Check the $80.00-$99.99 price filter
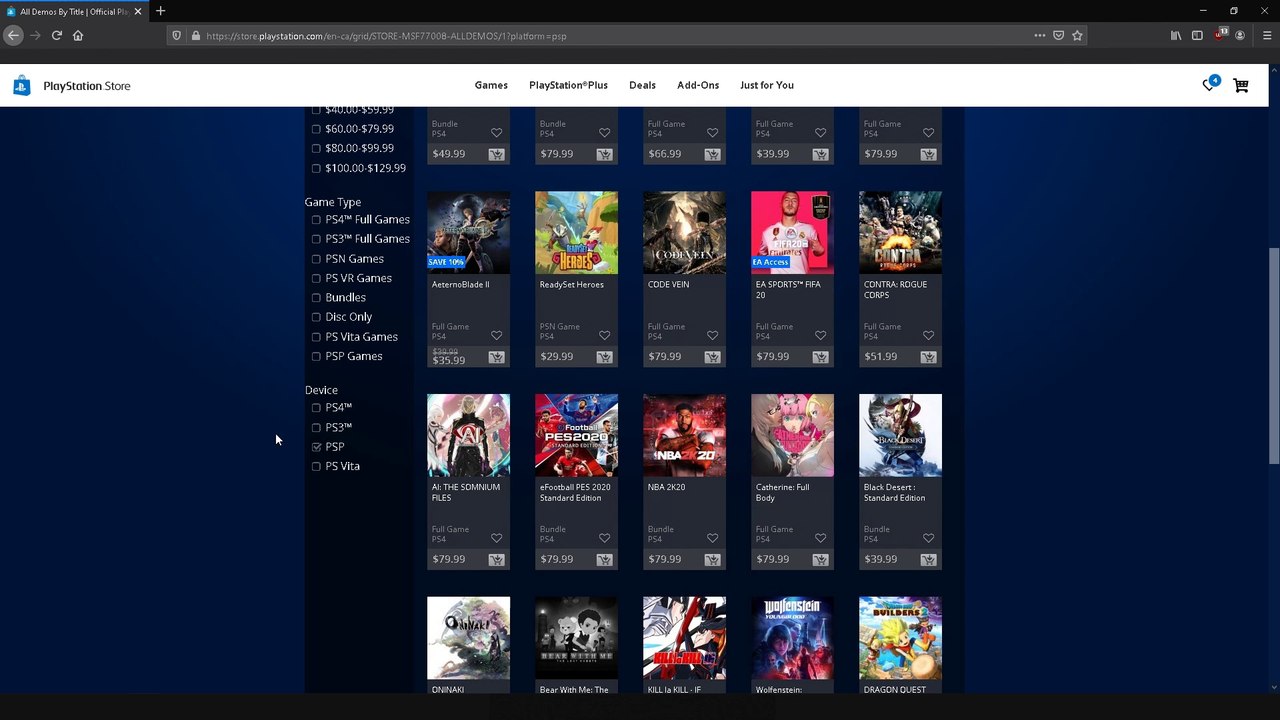The image size is (1280, 720). 316,148
